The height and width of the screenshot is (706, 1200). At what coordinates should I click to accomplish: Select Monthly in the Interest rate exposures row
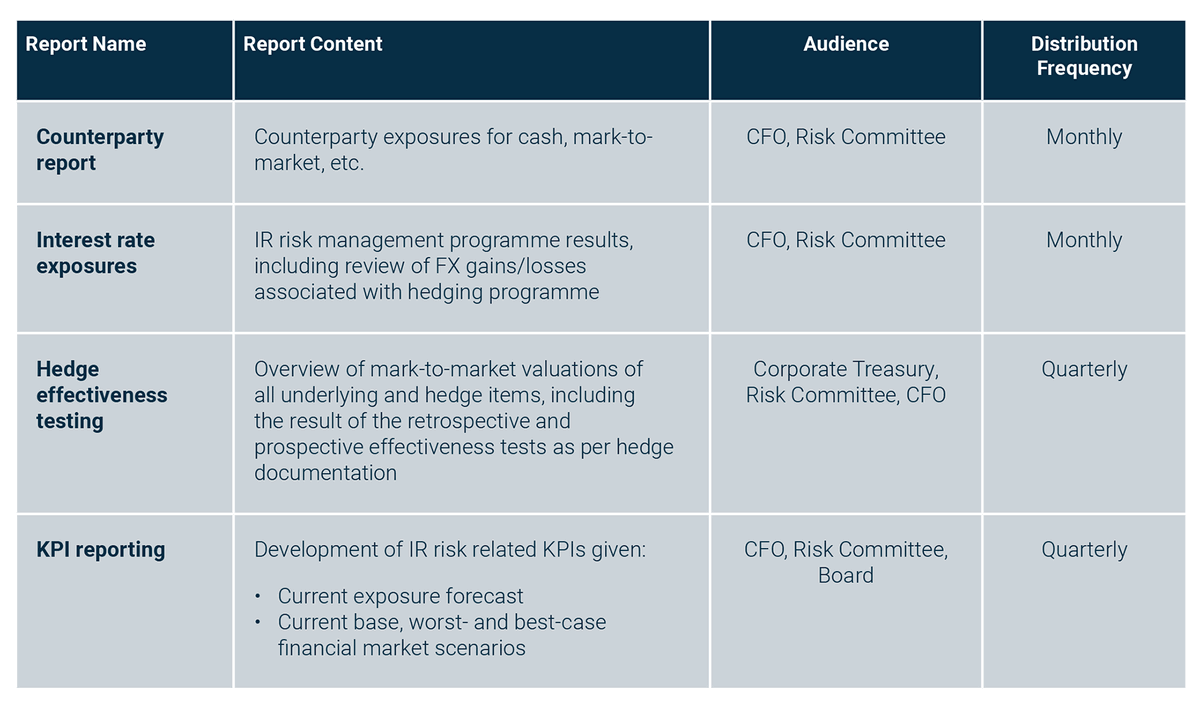(1084, 240)
